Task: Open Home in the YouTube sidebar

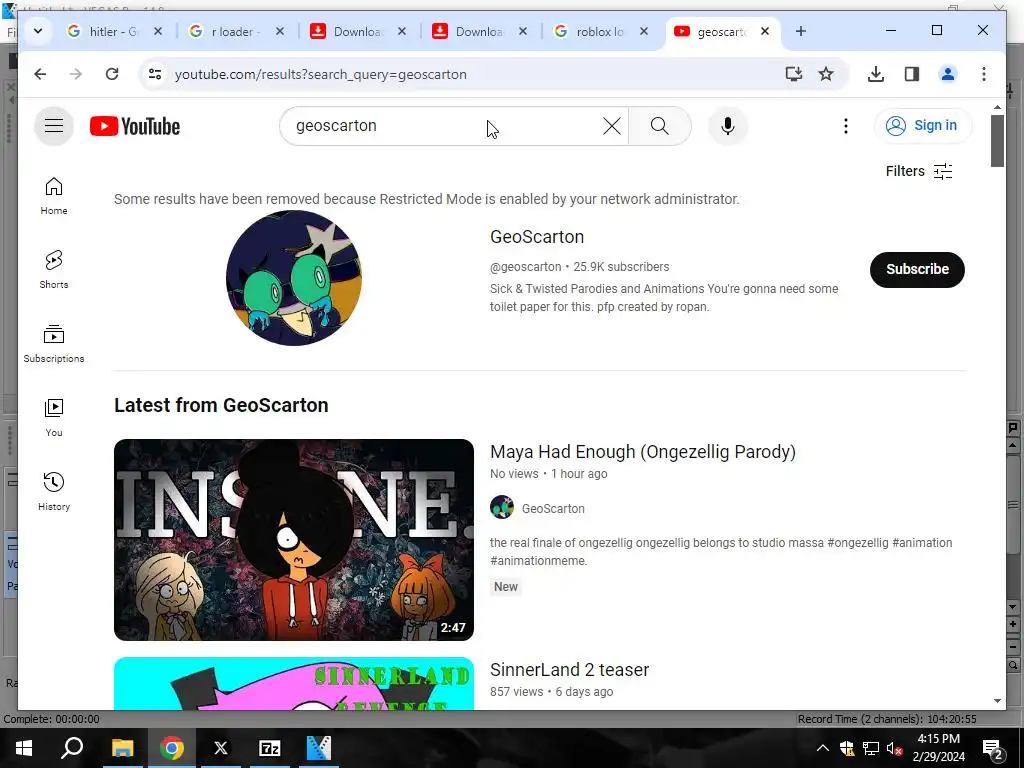Action: click(x=54, y=195)
